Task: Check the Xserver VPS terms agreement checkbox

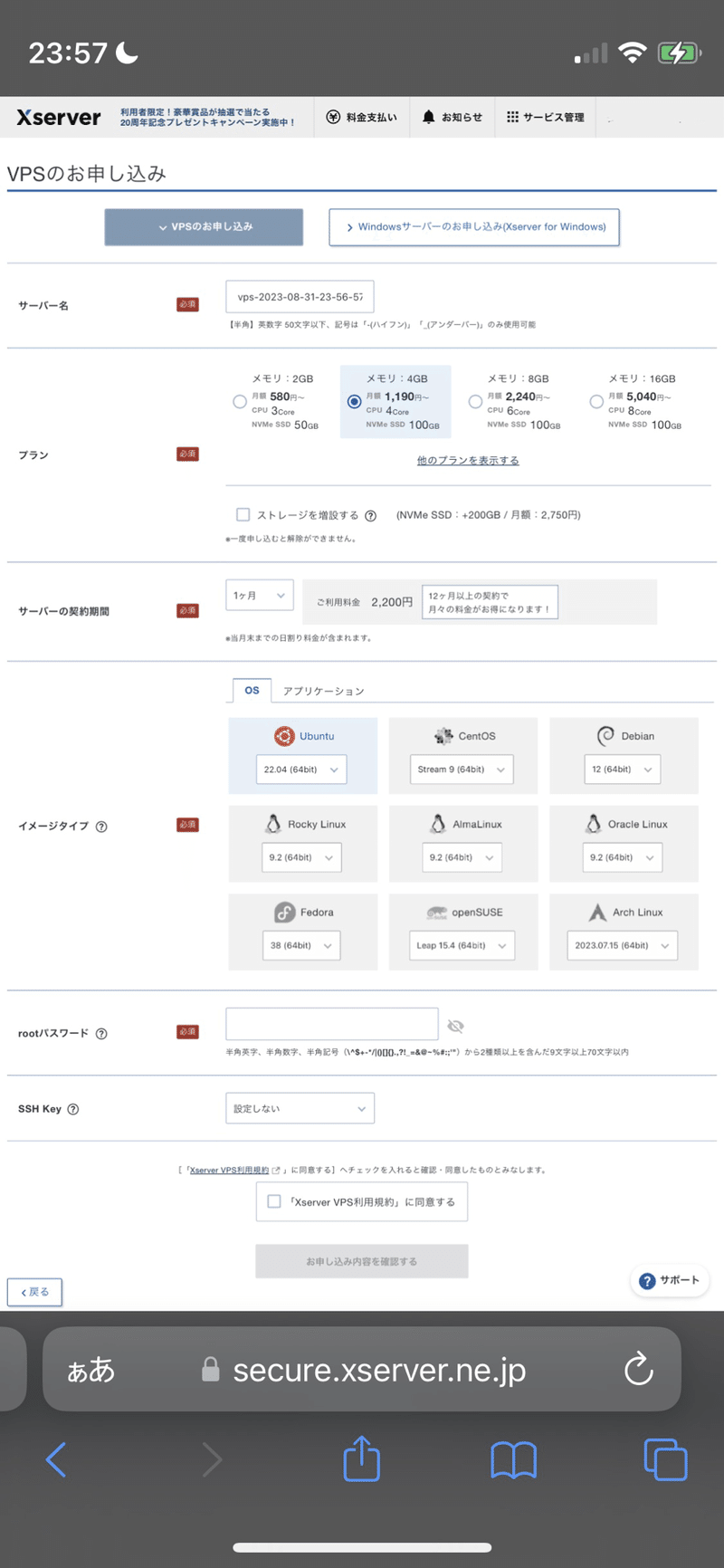Action: coord(274,1201)
